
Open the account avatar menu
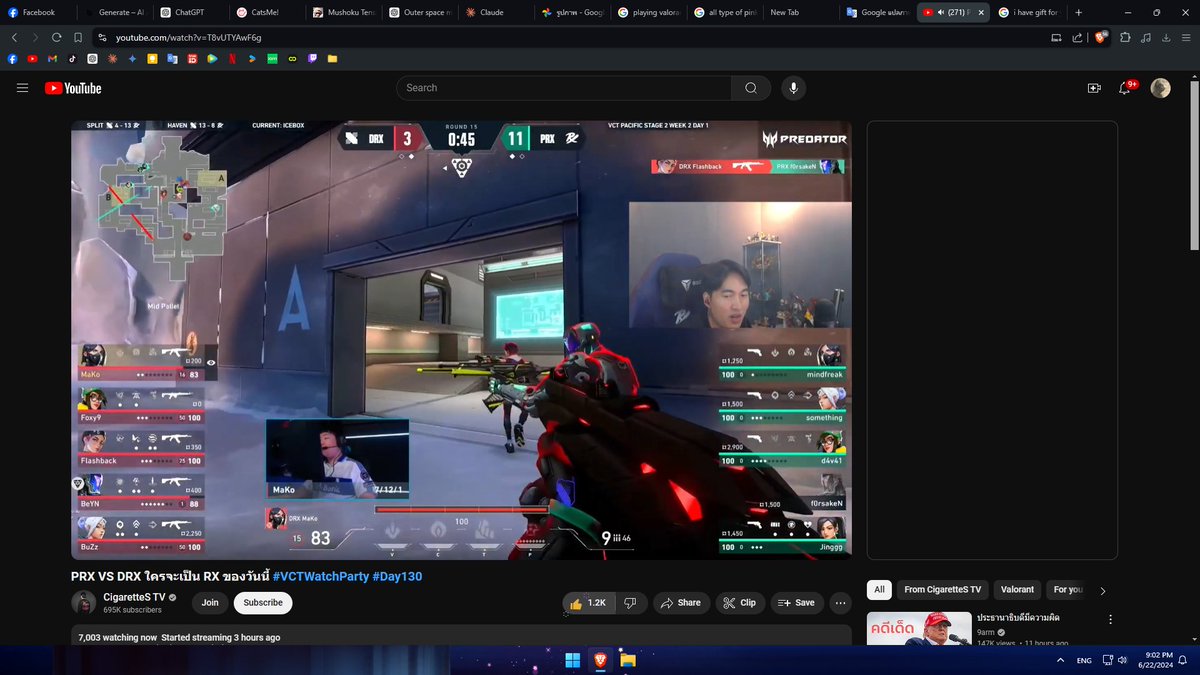coord(1160,88)
